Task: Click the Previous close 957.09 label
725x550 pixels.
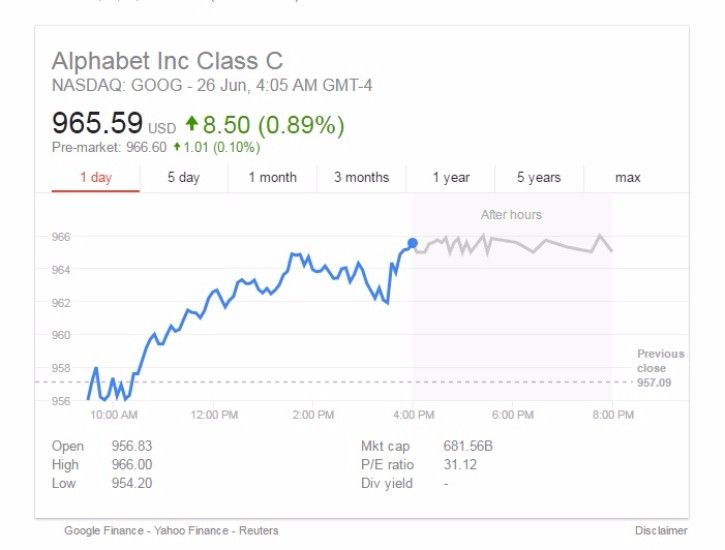Action: (660, 368)
